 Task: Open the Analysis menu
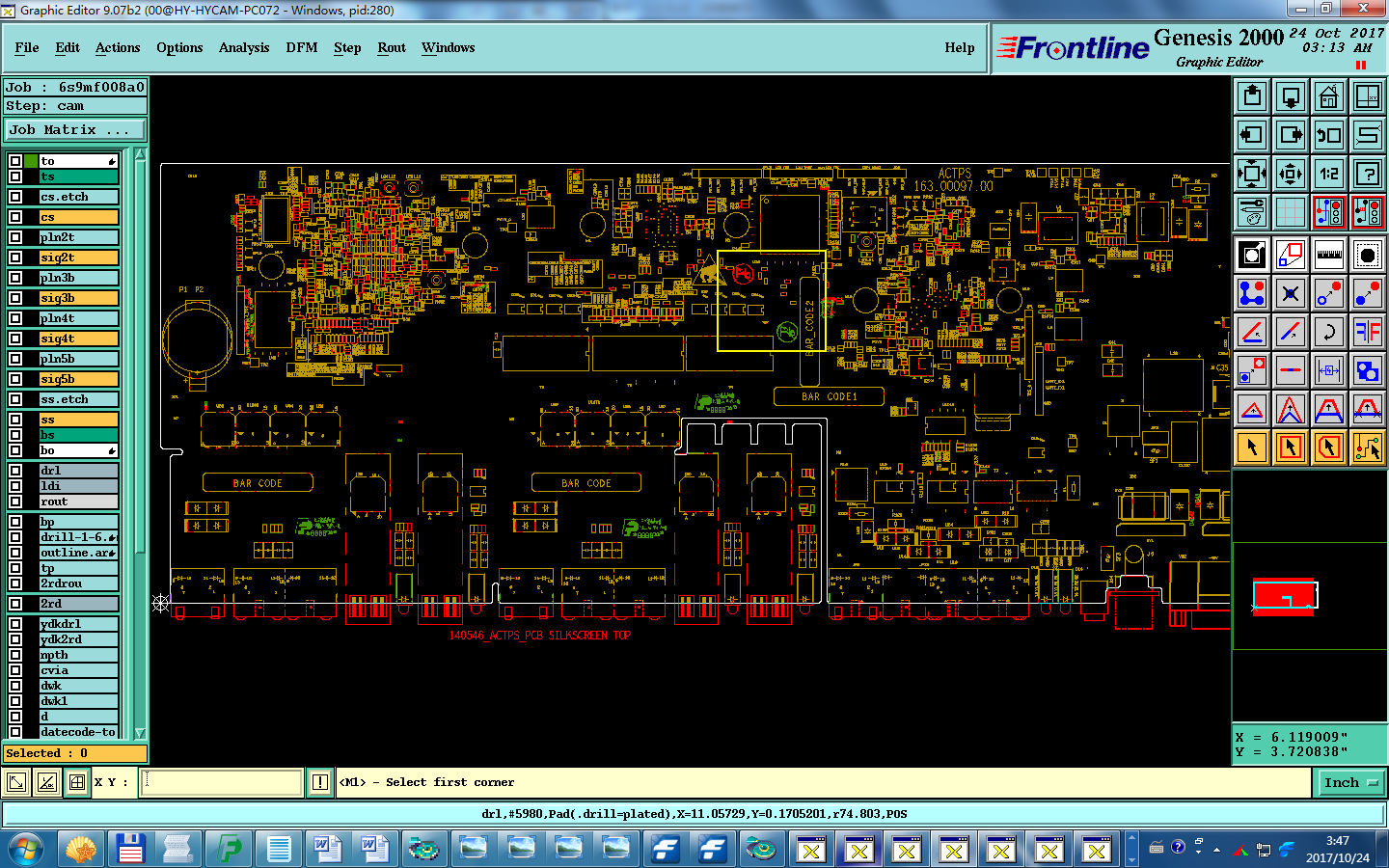[x=244, y=47]
